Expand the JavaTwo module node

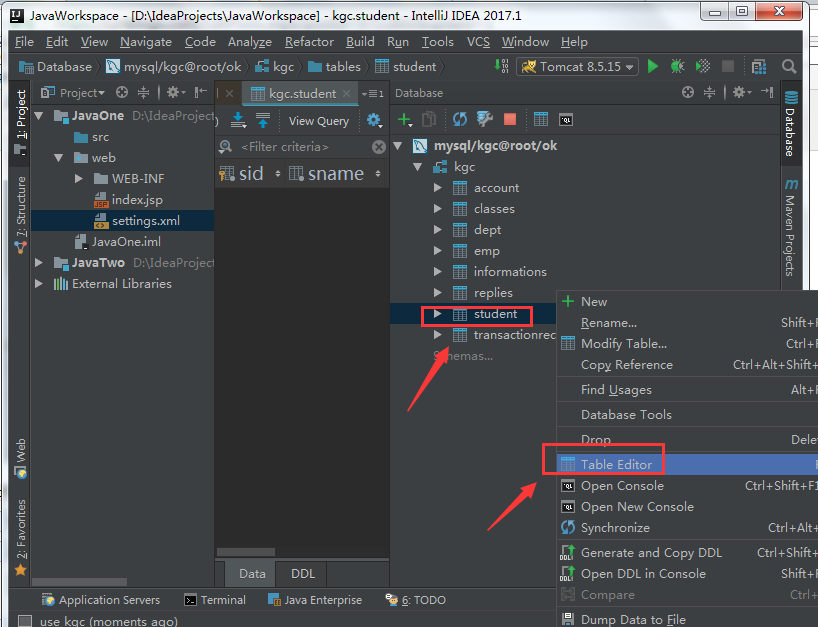[39, 262]
